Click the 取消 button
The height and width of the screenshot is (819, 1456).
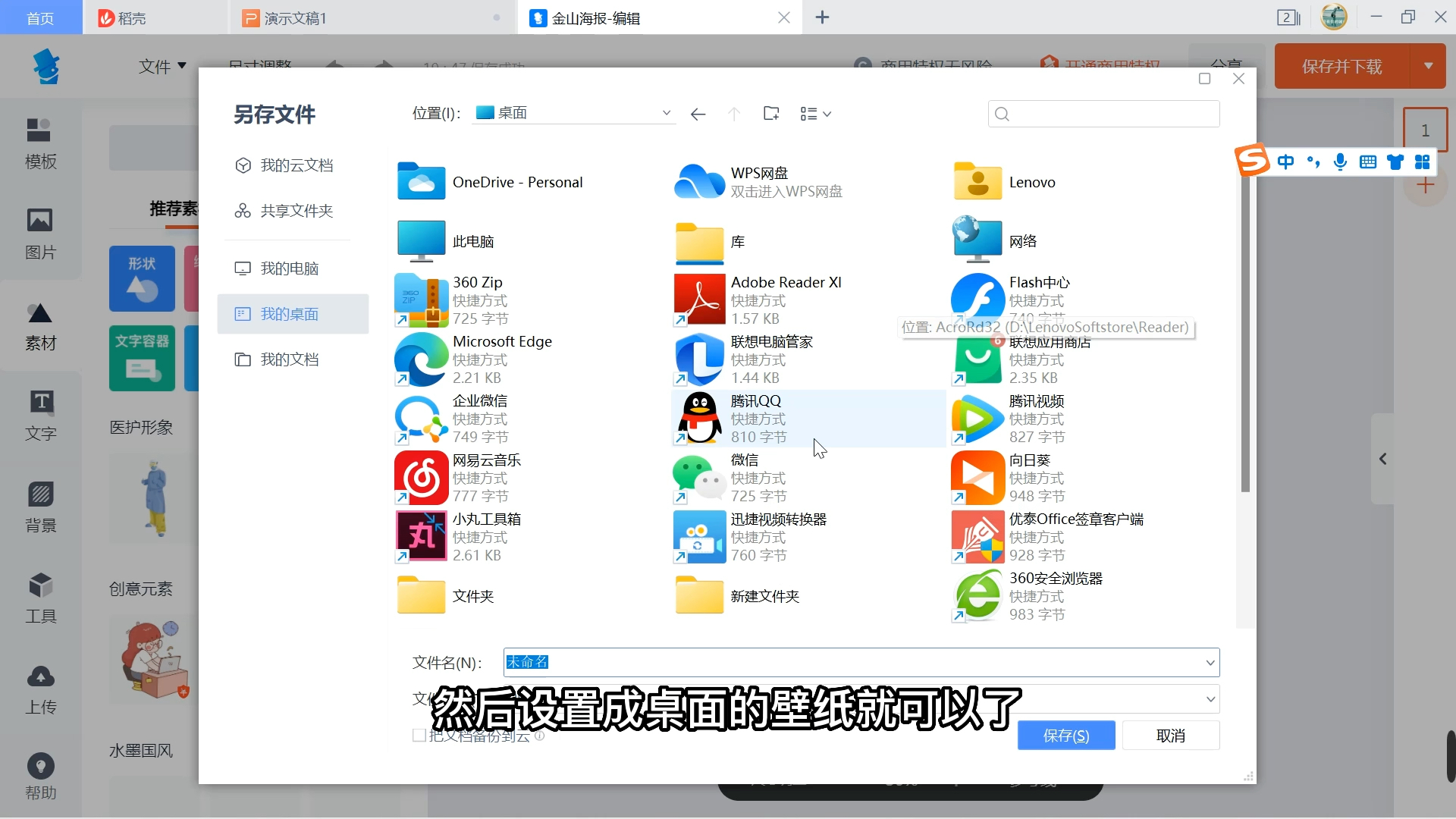click(1171, 736)
